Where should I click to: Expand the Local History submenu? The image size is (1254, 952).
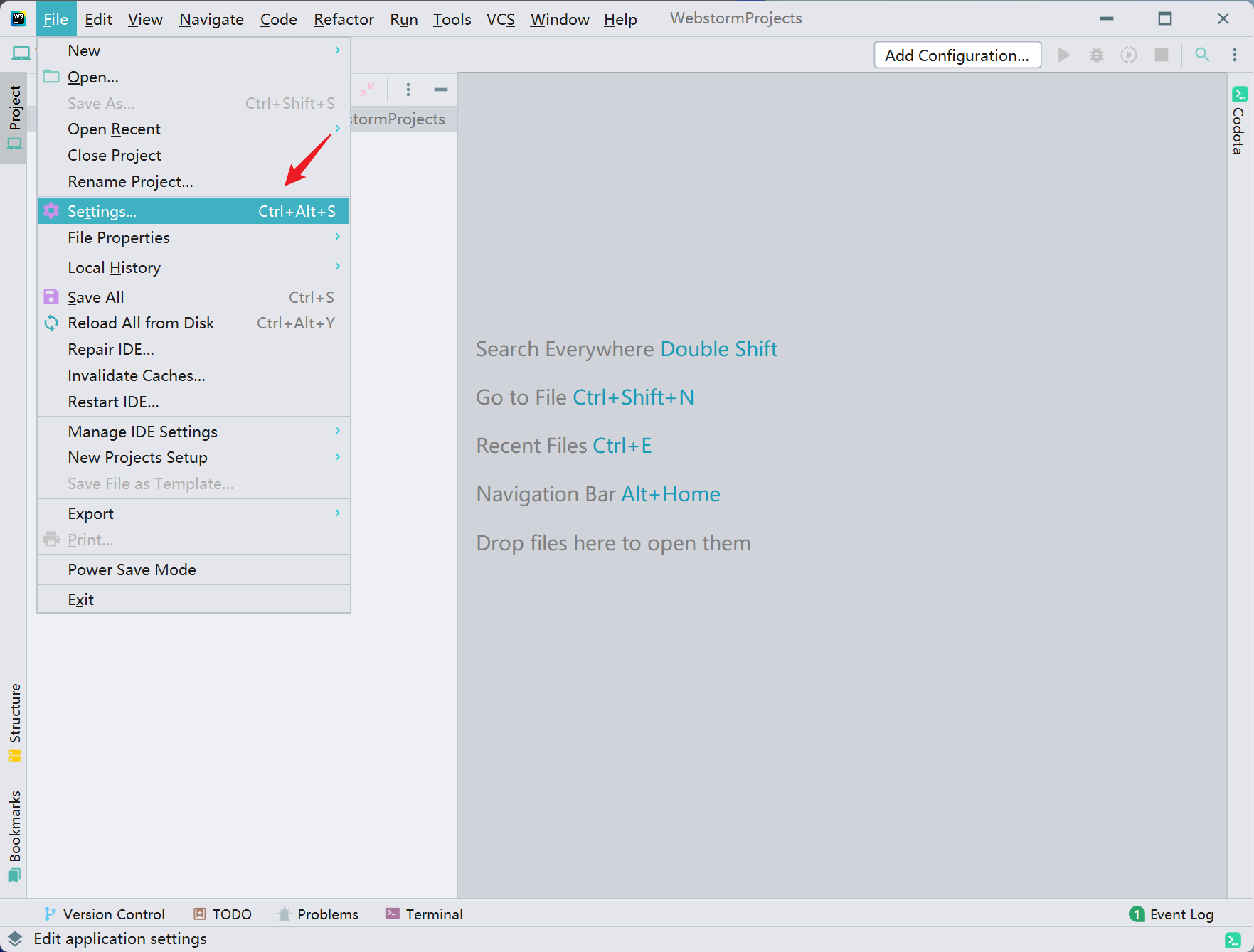(193, 267)
